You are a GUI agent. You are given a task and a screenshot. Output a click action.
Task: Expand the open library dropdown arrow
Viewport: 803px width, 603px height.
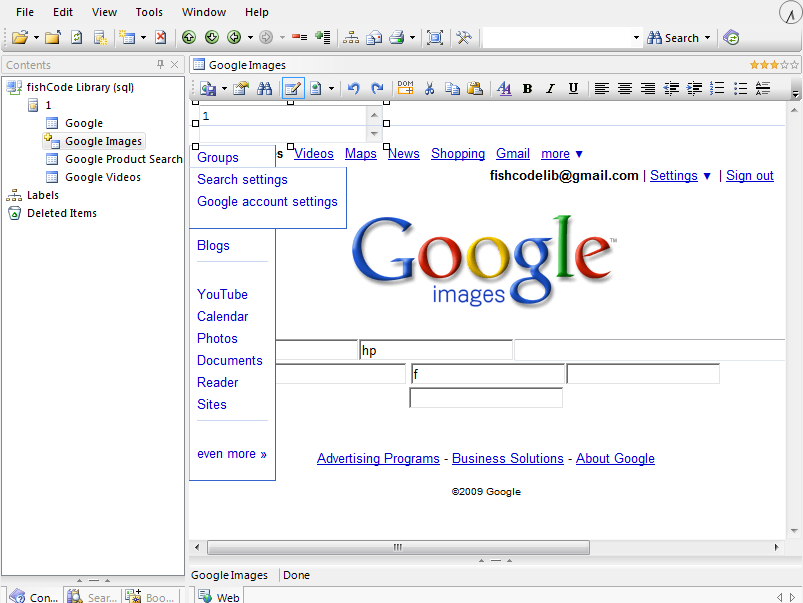36,37
